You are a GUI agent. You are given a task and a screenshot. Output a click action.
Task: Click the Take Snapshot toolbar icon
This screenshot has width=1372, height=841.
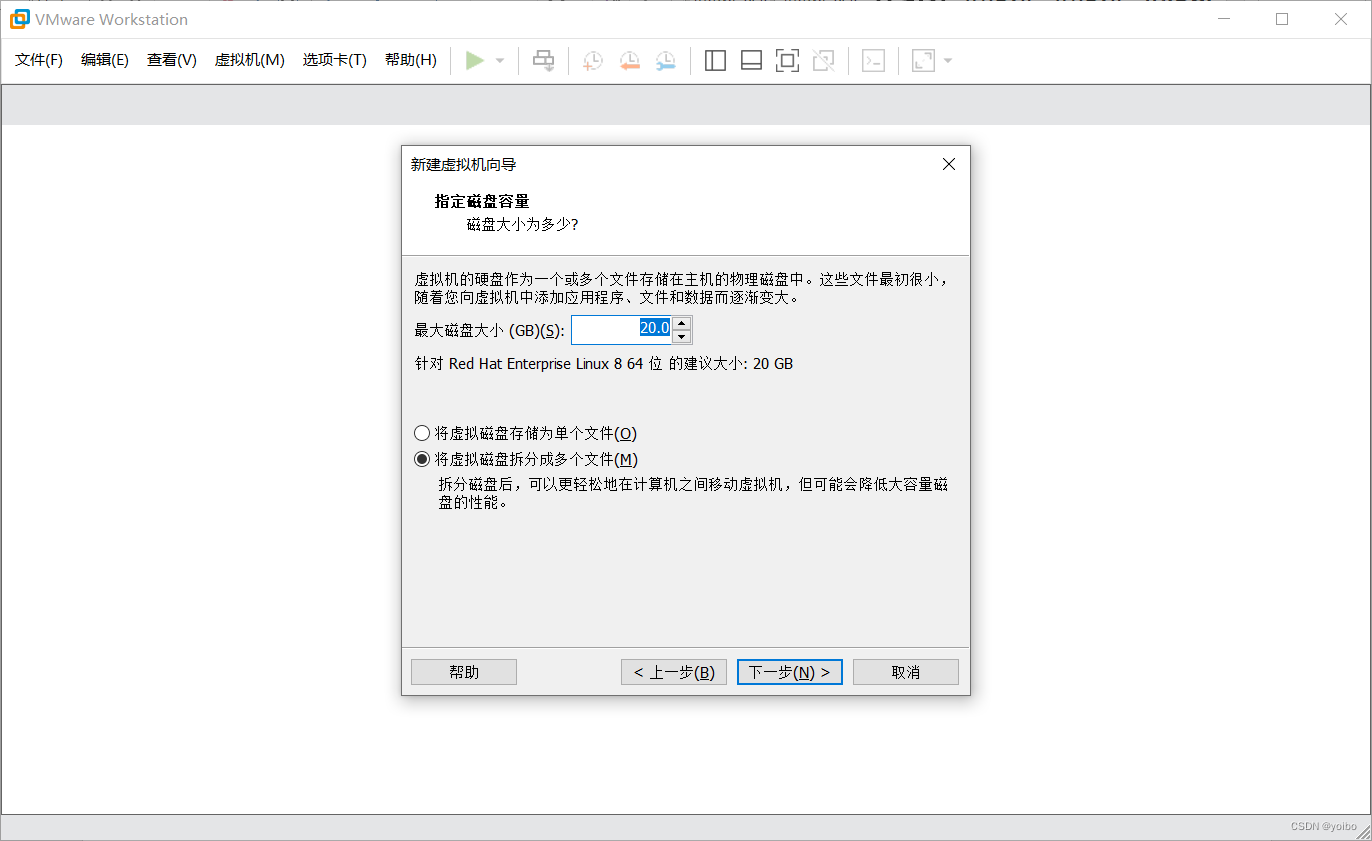pos(592,61)
